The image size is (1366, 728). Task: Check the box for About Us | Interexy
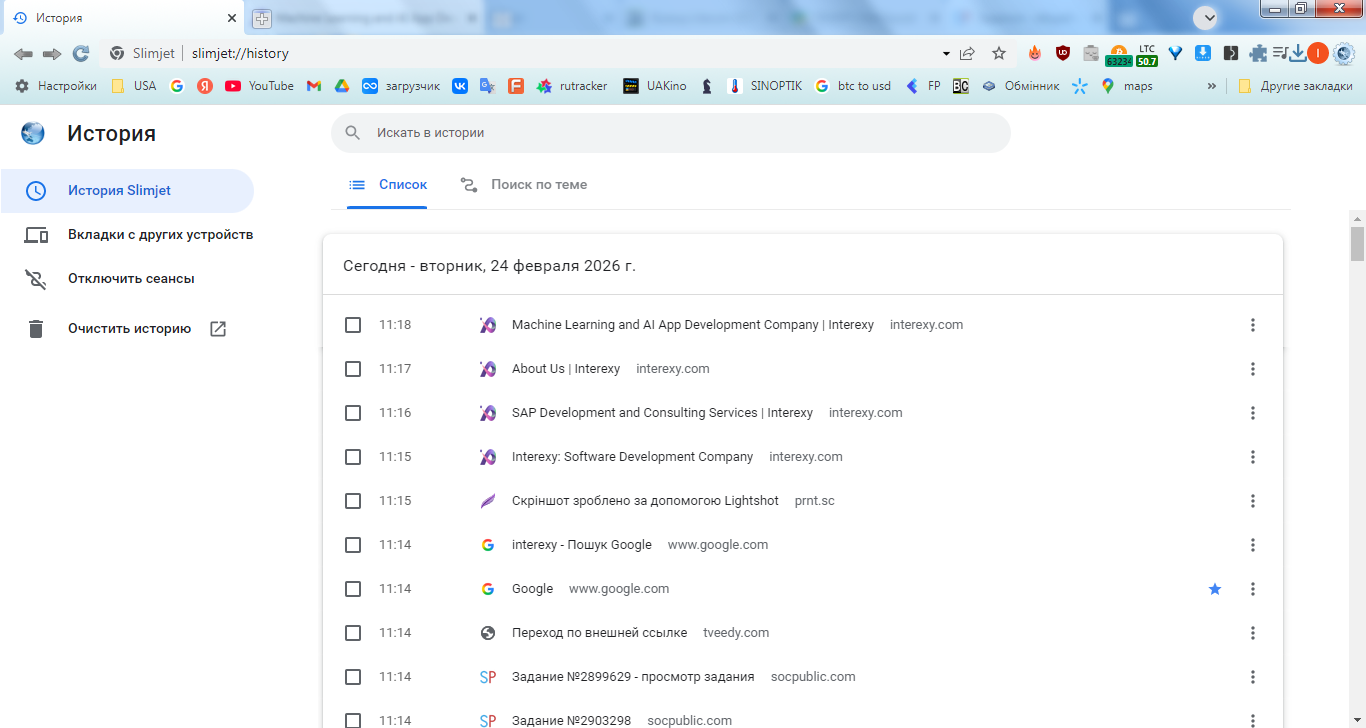click(353, 369)
